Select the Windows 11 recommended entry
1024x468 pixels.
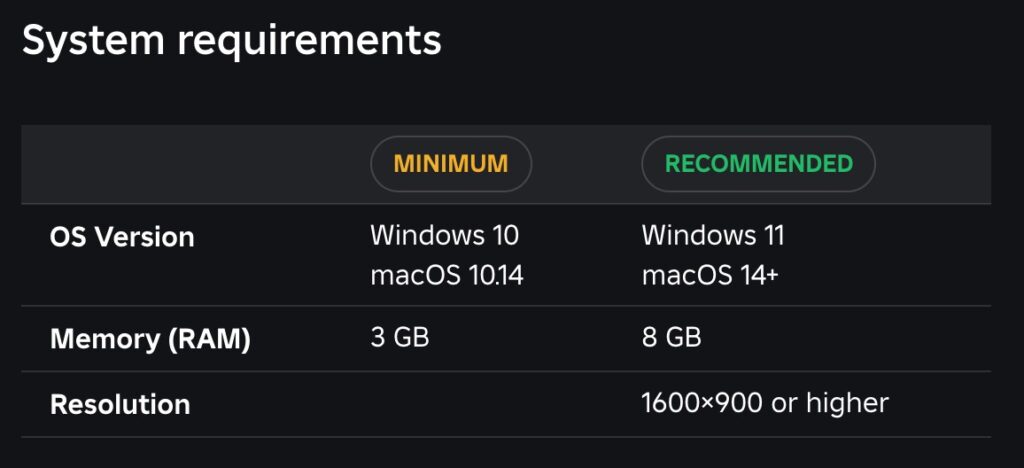click(x=712, y=235)
